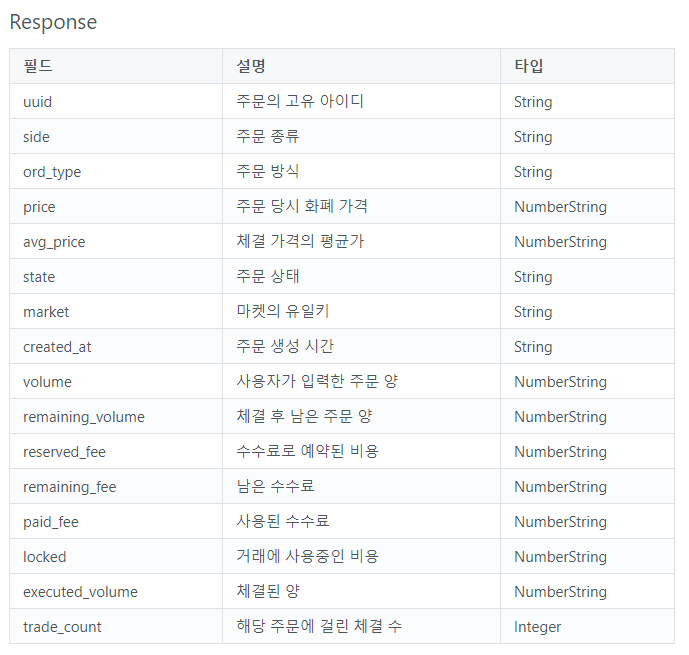689x655 pixels.
Task: Select description 주문 생성 시간
Action: click(x=285, y=346)
